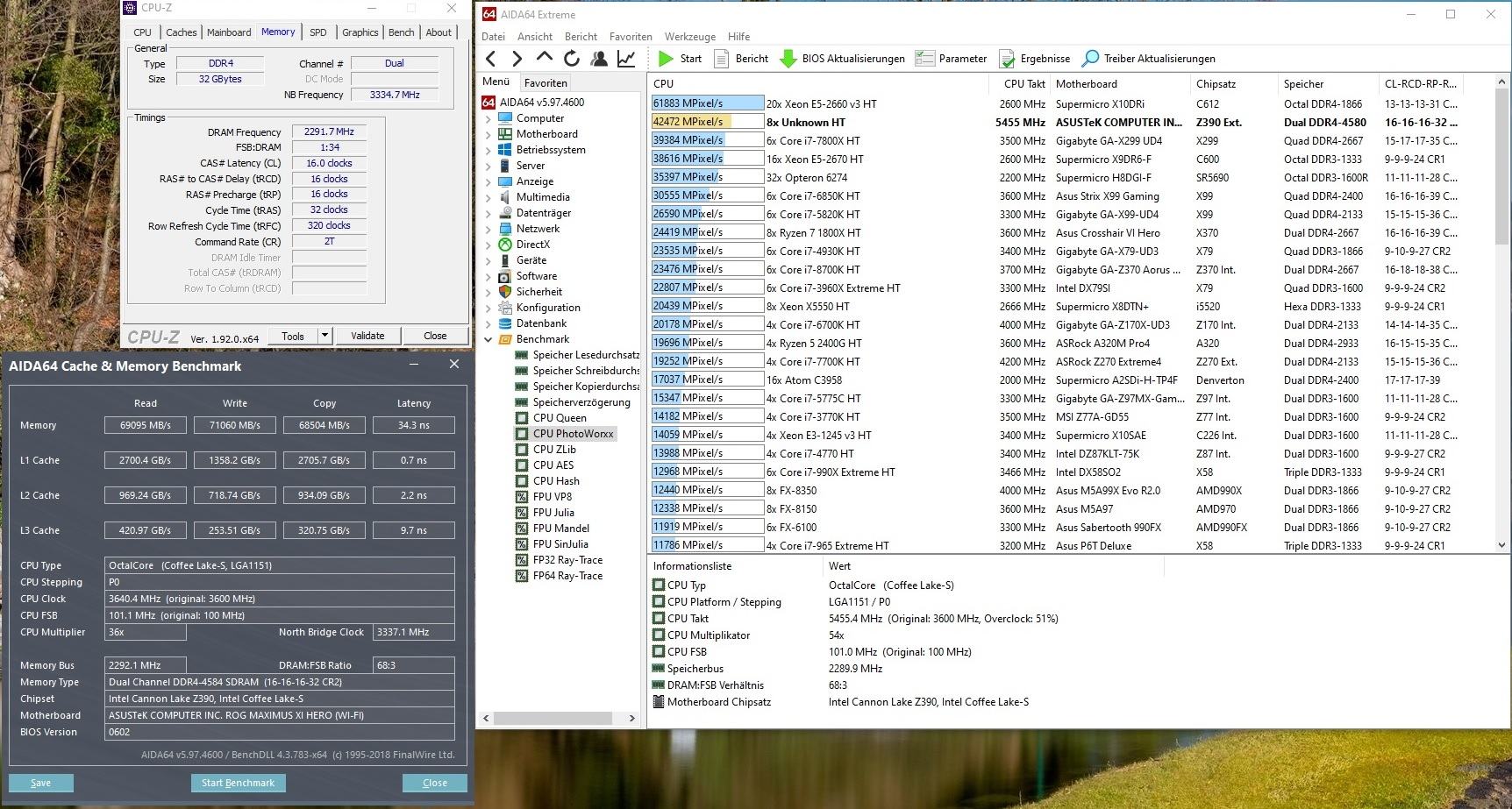Select Speicherverzögerung in the tree
The image size is (1512, 809).
click(581, 402)
